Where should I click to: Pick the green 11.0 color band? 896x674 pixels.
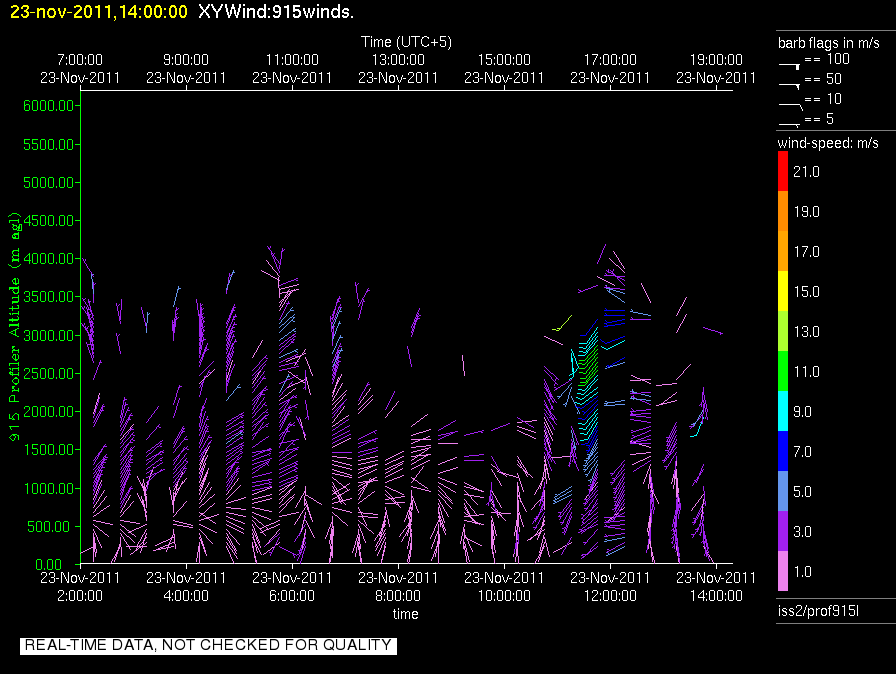783,371
